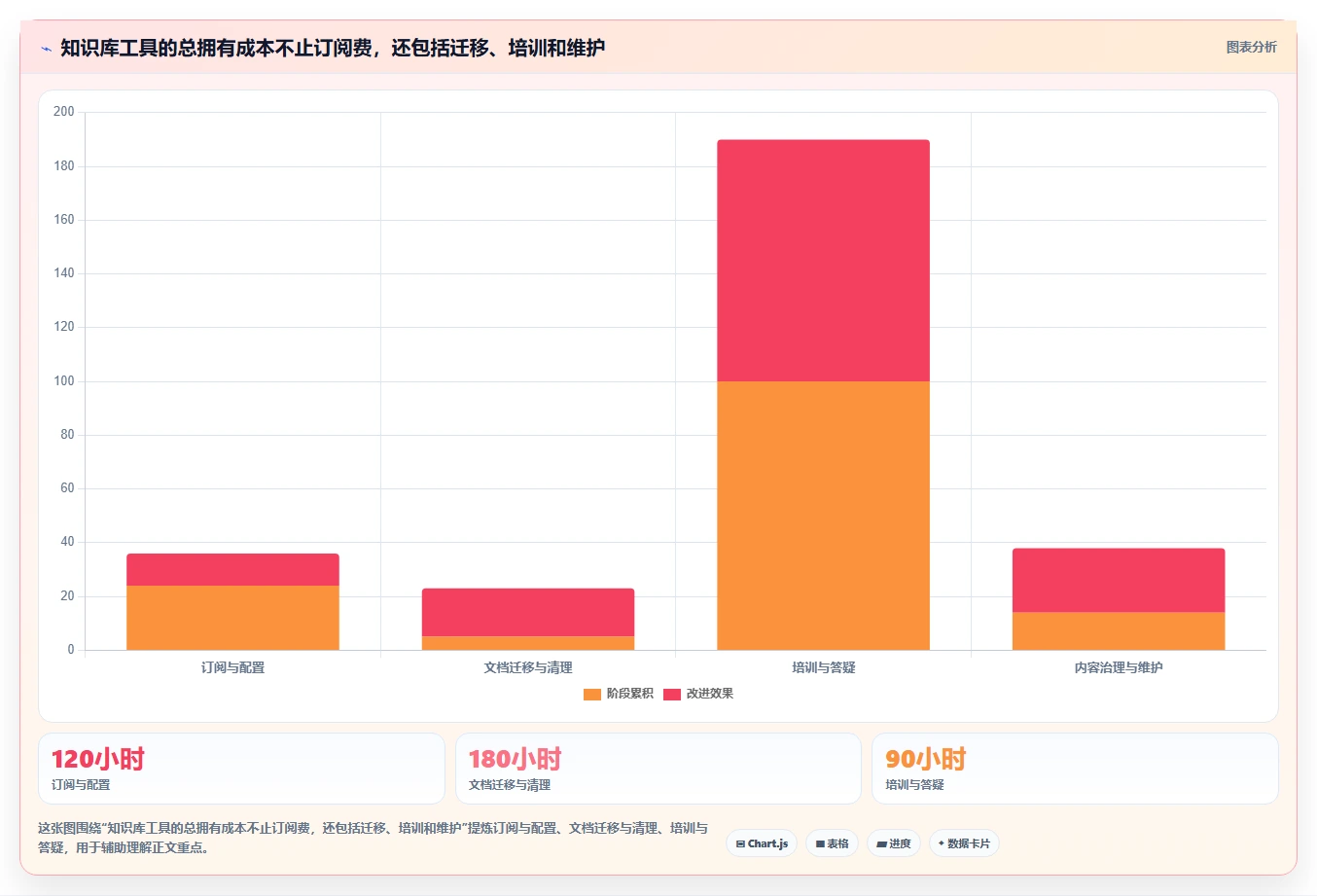Click the red 改进效果 legend swatch
The width and height of the screenshot is (1317, 896).
coord(672,694)
